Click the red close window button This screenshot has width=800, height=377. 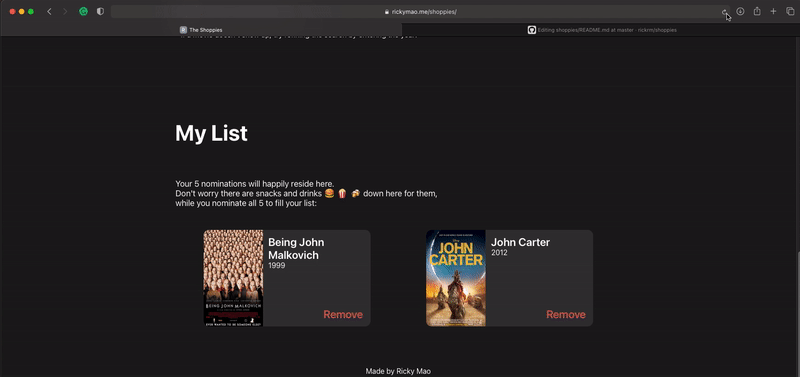[12, 12]
